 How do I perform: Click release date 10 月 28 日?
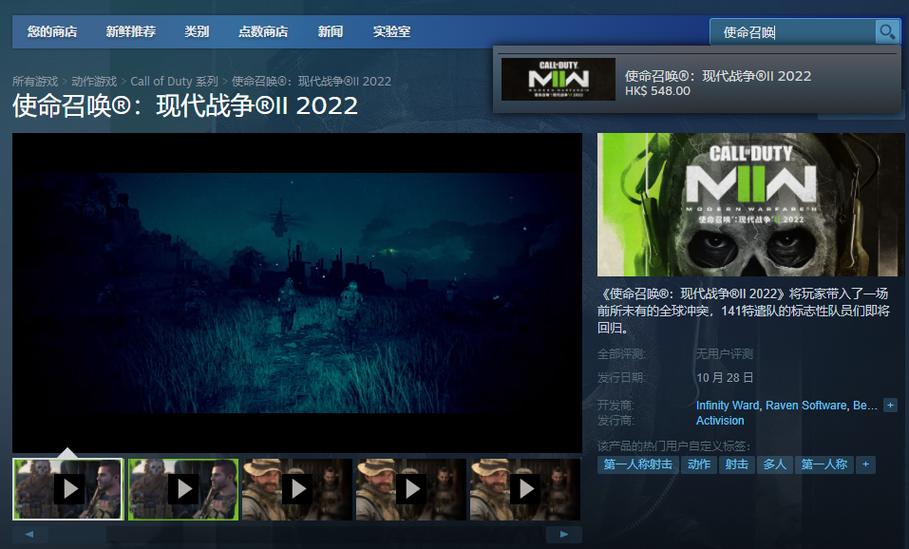click(x=725, y=378)
